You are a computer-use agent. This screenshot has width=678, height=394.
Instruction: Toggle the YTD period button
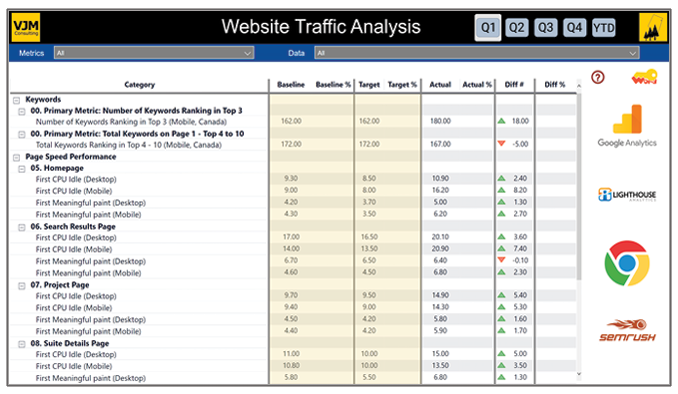(604, 28)
